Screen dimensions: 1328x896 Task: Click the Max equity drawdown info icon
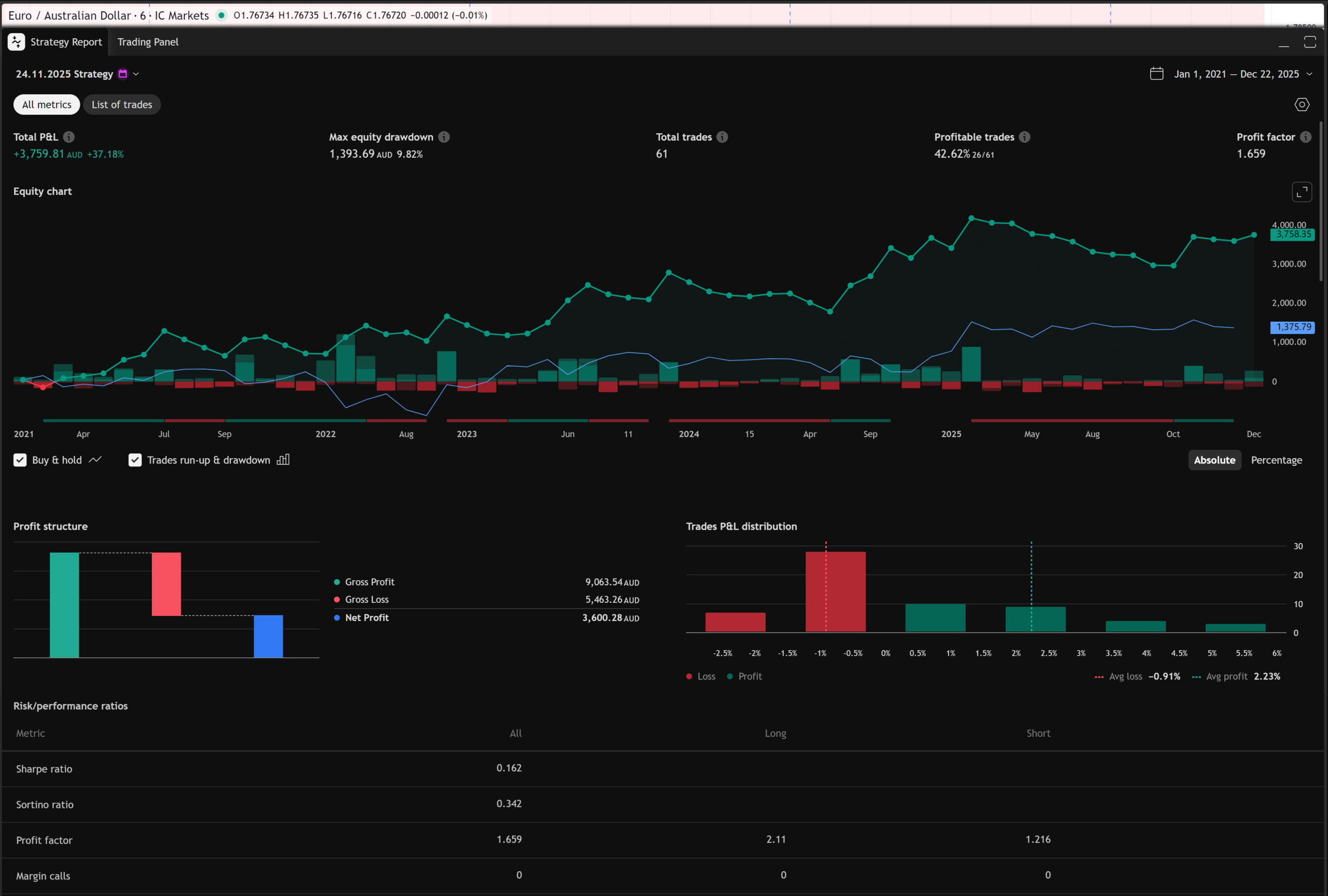coord(444,137)
